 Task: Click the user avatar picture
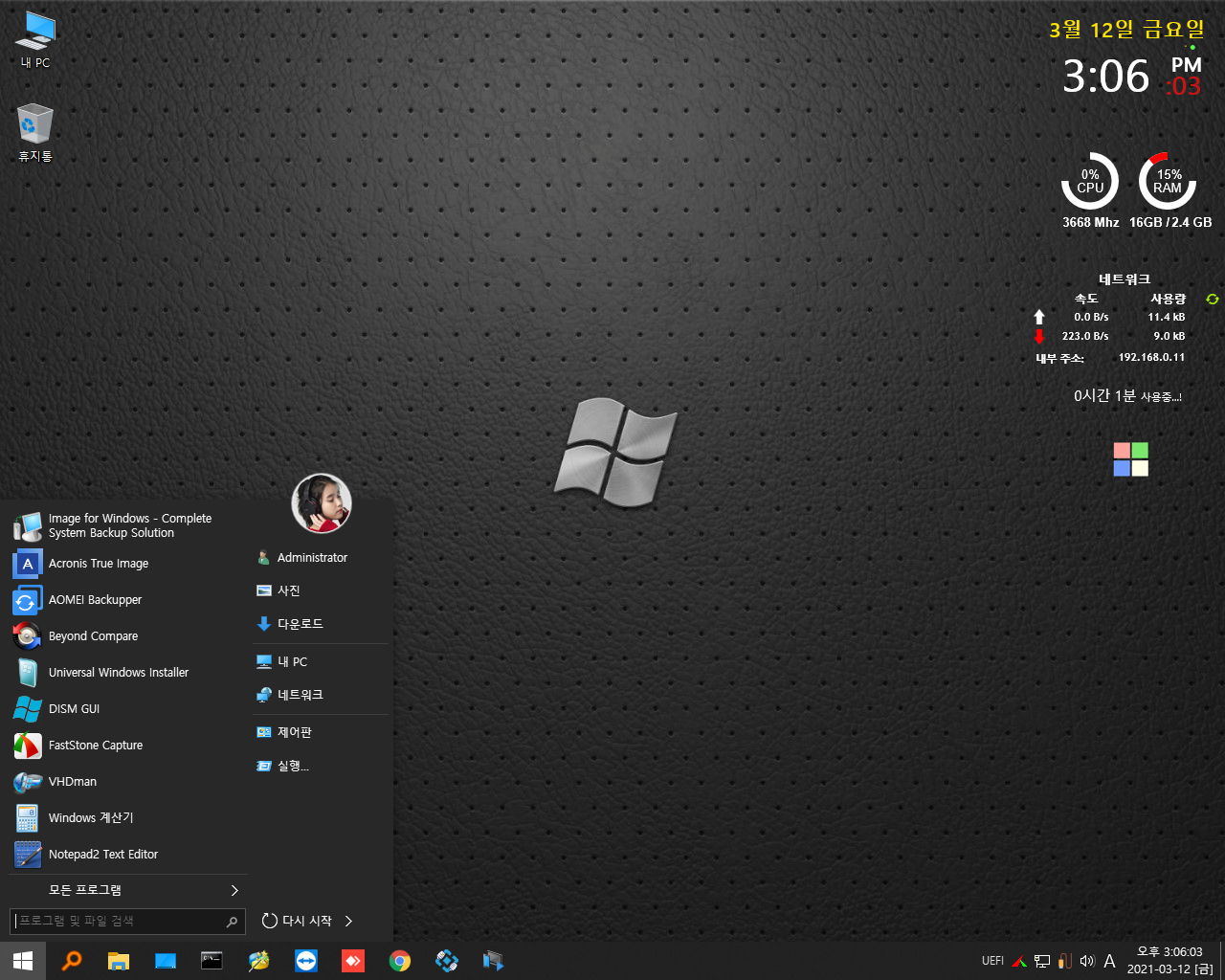coord(322,503)
